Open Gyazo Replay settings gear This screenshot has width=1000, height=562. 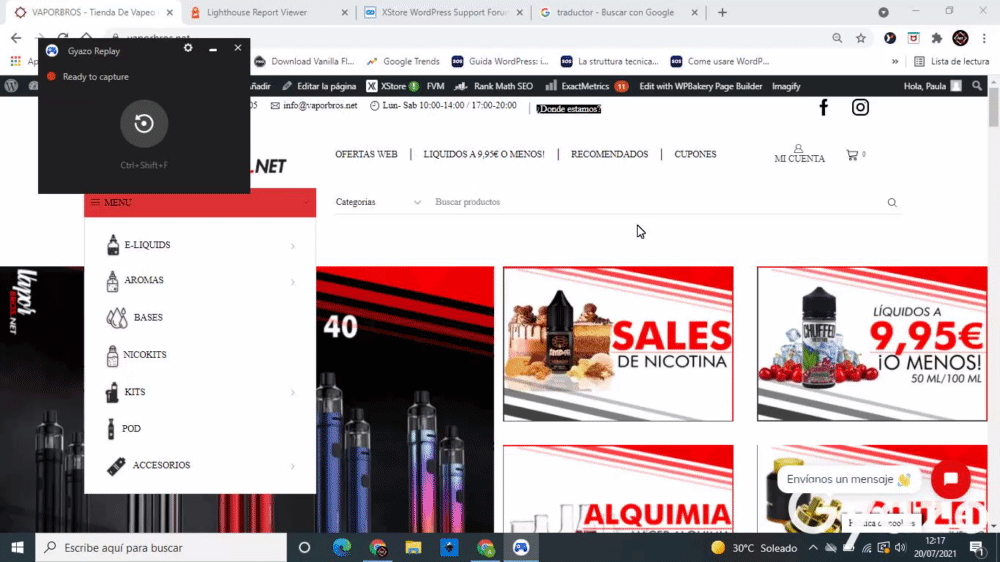[188, 48]
